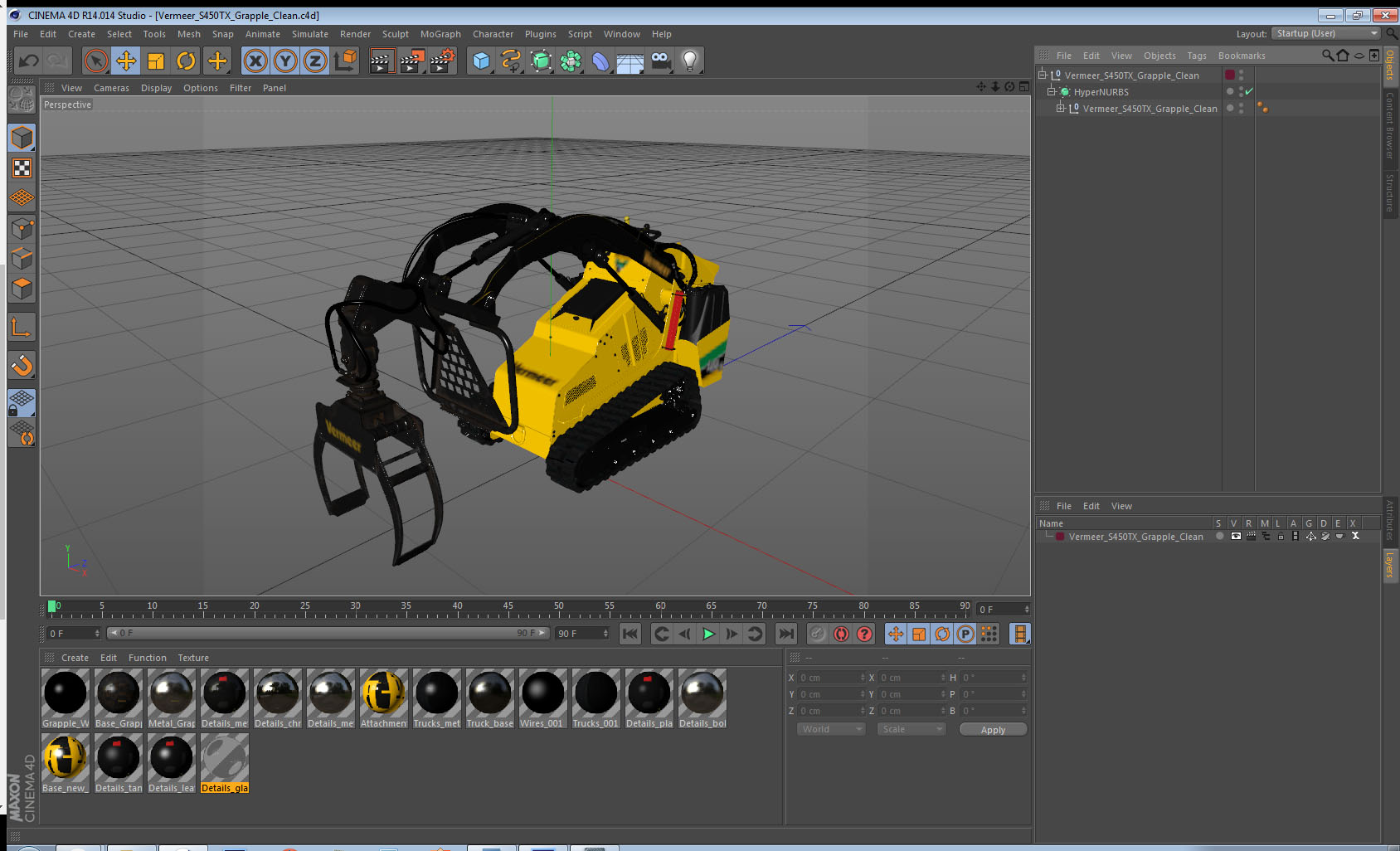Screen dimensions: 1400x851
Task: Go to the start of animation
Action: pos(630,634)
